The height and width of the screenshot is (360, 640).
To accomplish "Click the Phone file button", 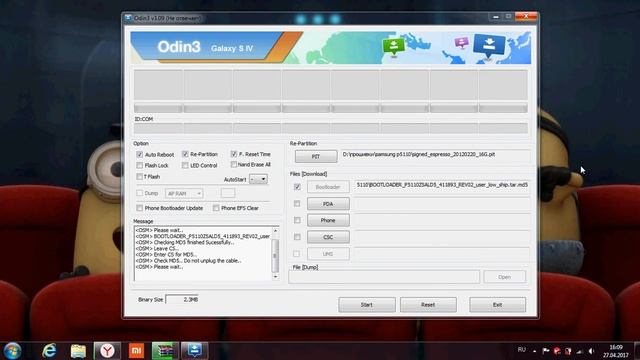I will 328,220.
